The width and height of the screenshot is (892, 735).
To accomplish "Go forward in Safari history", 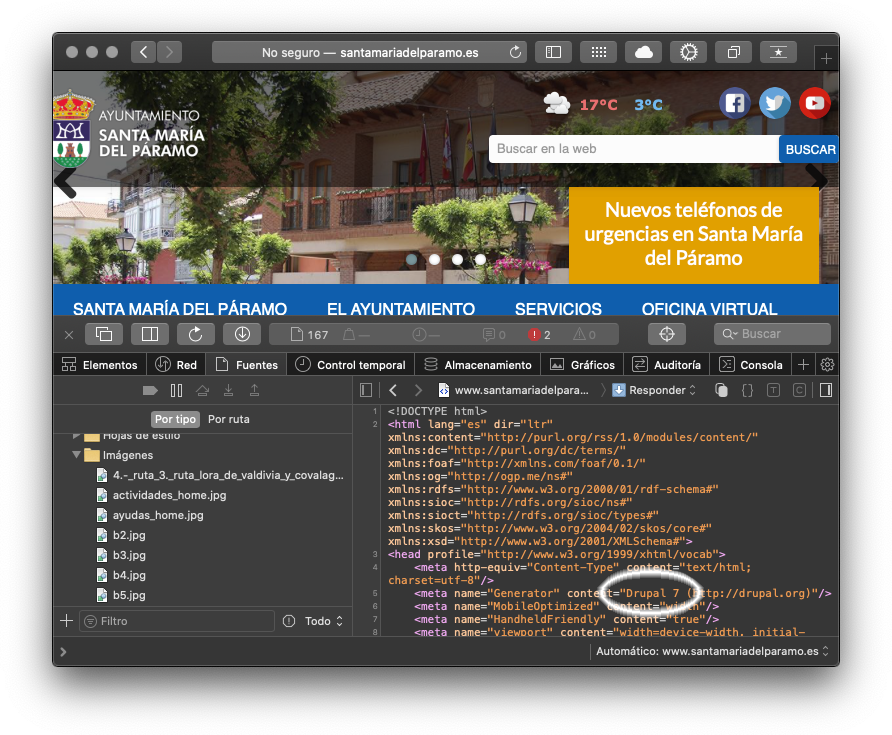I will click(x=170, y=52).
